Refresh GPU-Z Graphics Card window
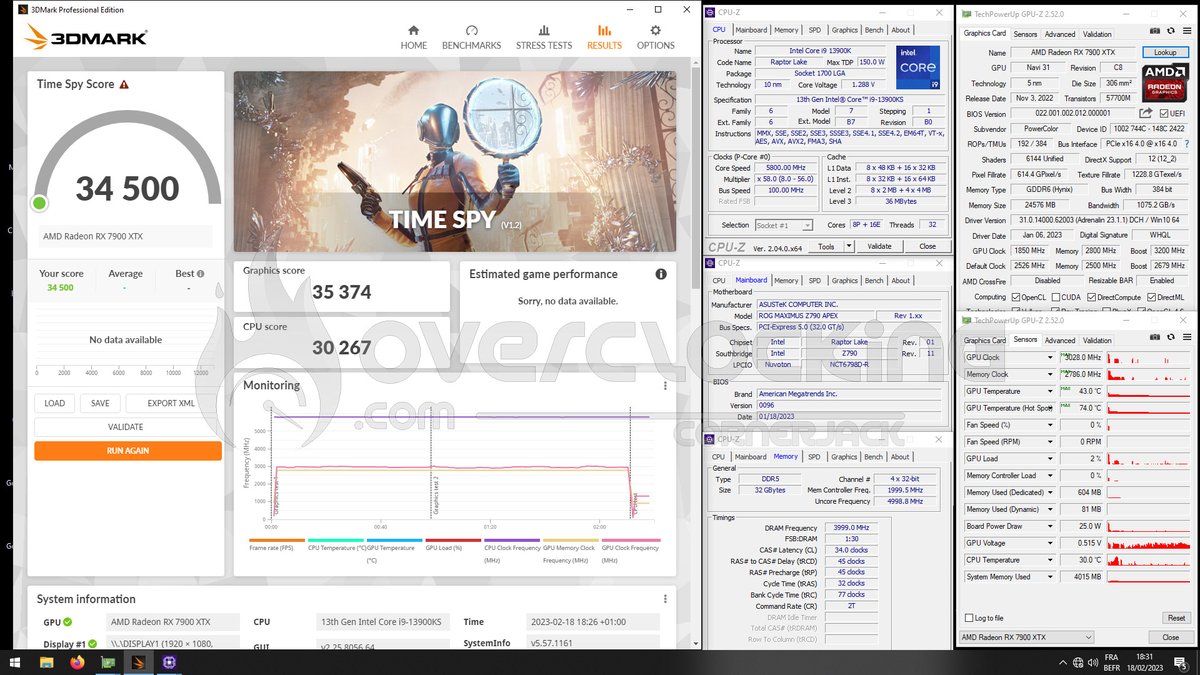Viewport: 1200px width, 675px height. point(1171,33)
